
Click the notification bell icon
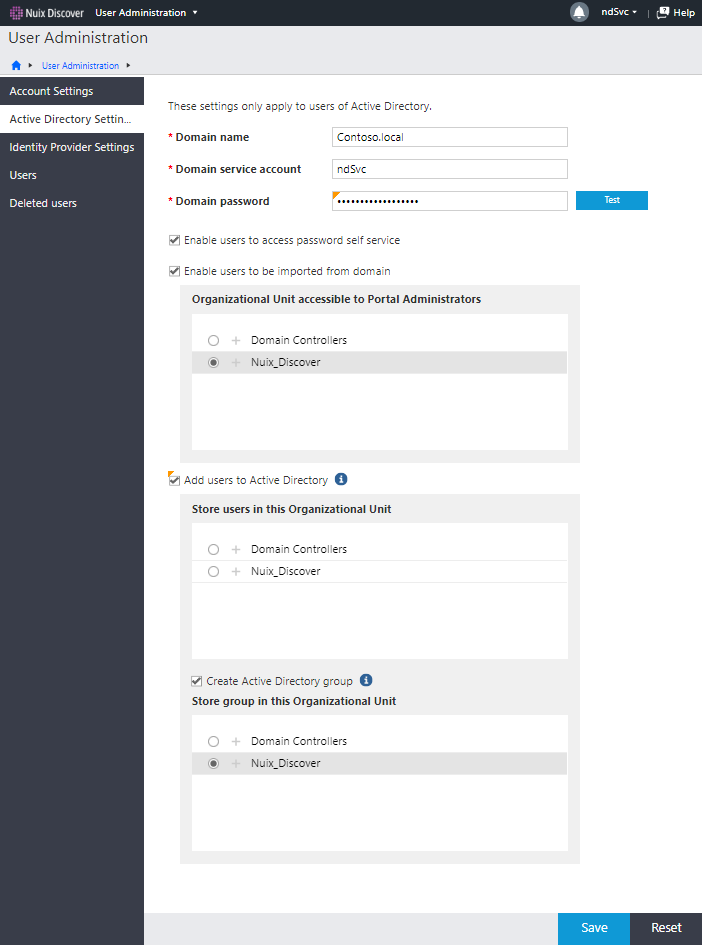tap(579, 12)
